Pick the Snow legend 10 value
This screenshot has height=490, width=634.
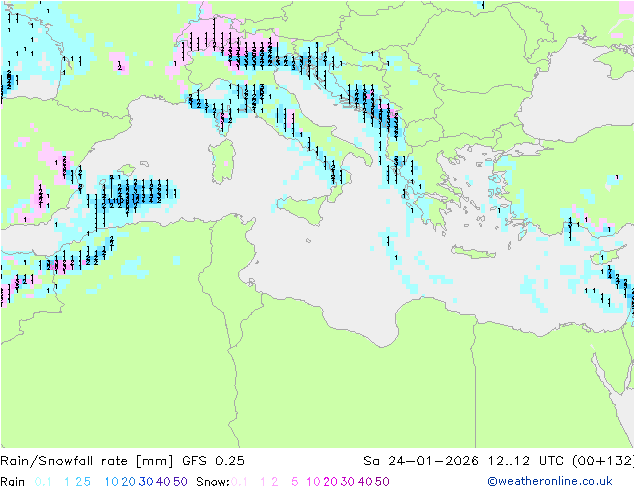coord(313,482)
